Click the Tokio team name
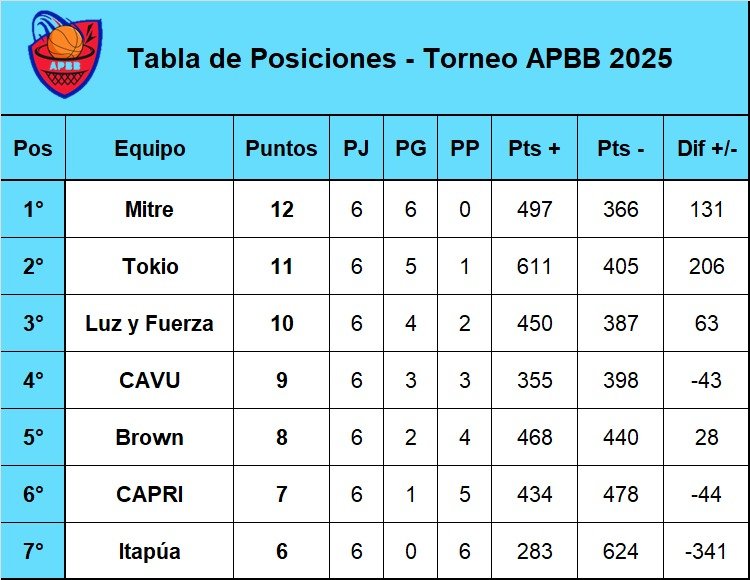750x580 pixels. click(x=150, y=267)
